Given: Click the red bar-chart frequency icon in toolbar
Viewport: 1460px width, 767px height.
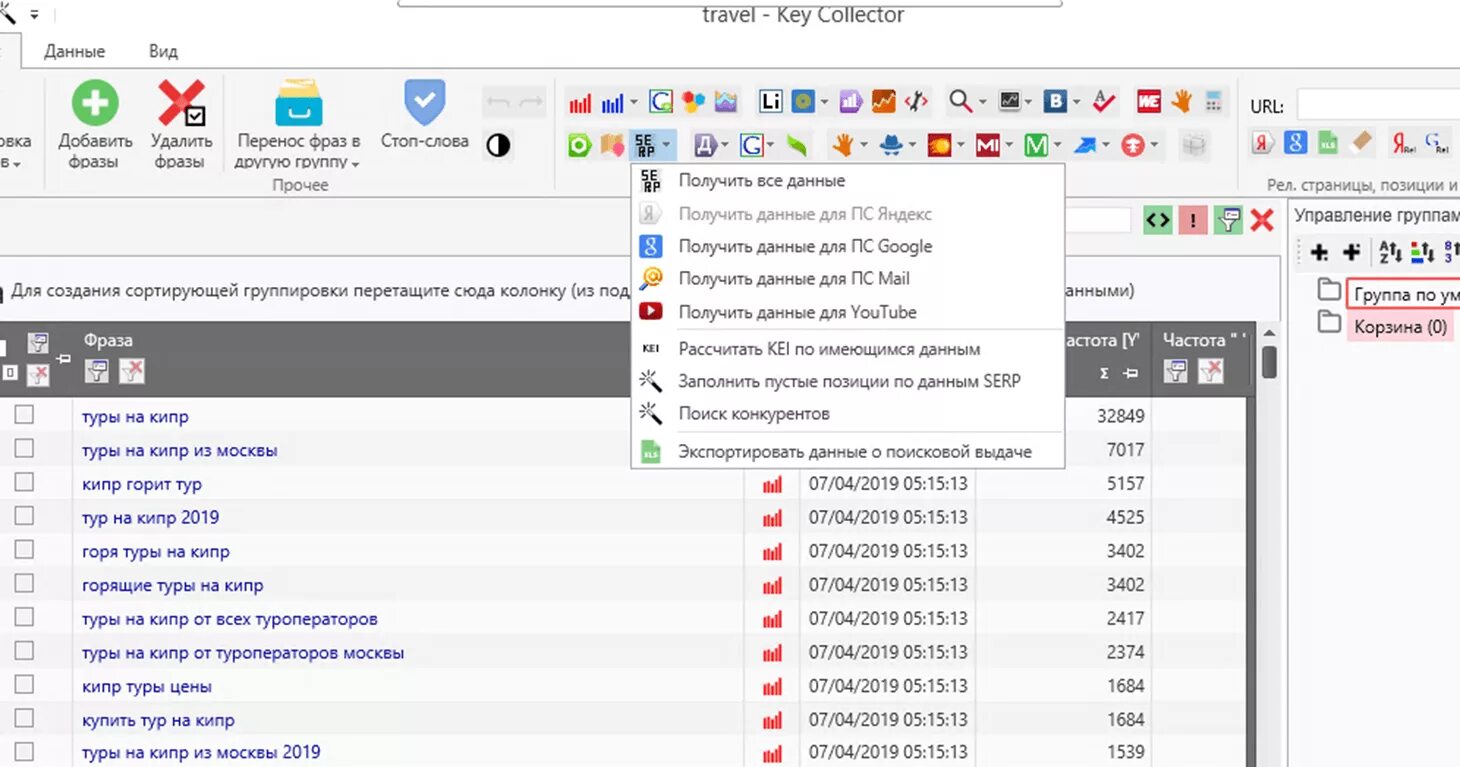Looking at the screenshot, I should (580, 102).
